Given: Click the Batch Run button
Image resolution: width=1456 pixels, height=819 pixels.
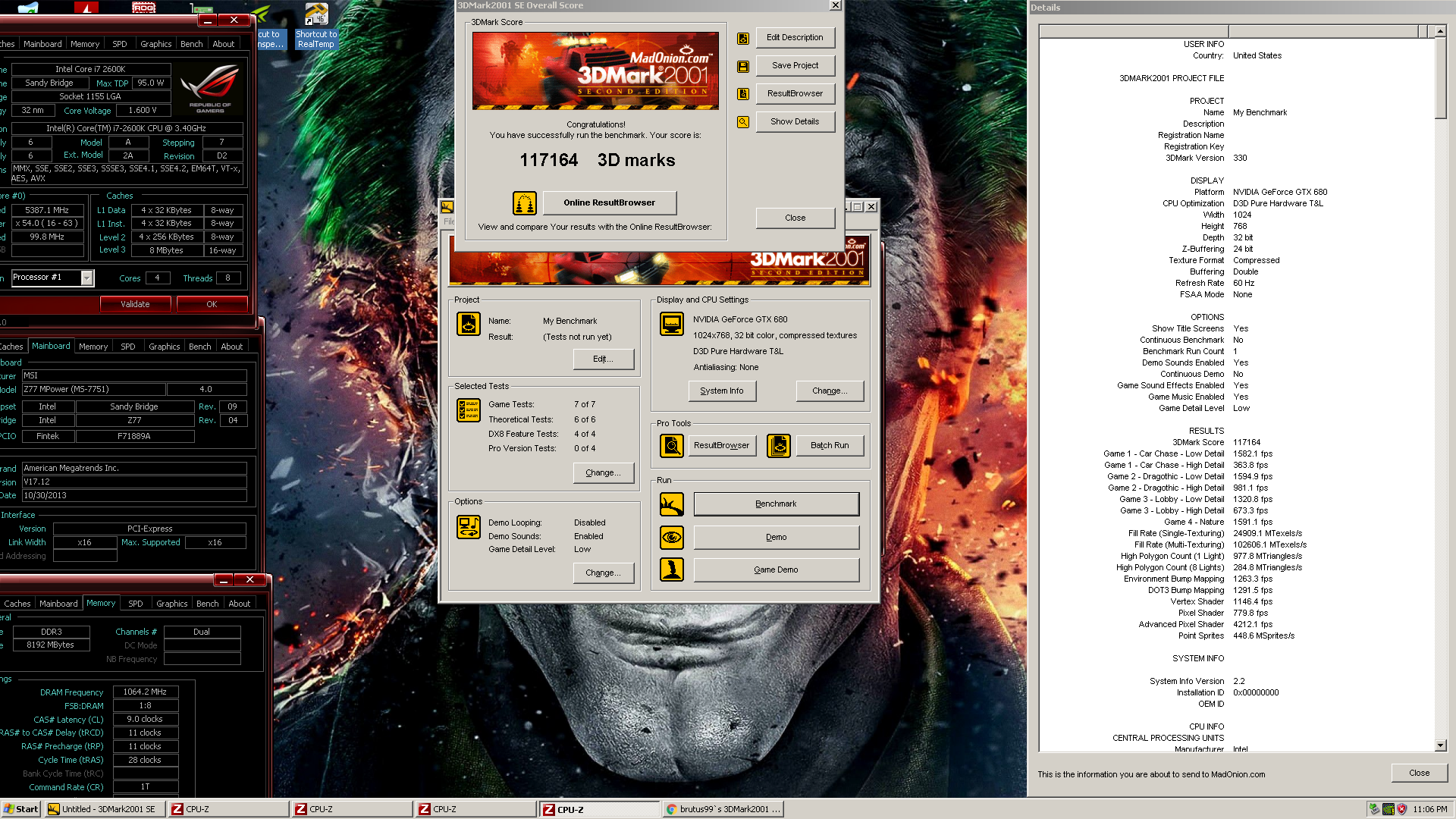Looking at the screenshot, I should [830, 446].
